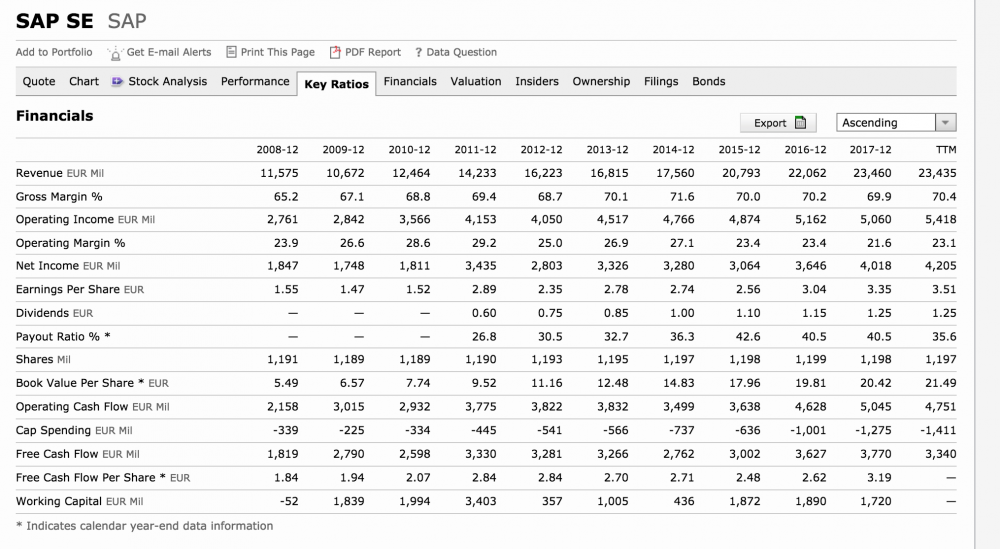Click the Data Question question-mark icon
This screenshot has height=549, width=1000.
pos(418,52)
